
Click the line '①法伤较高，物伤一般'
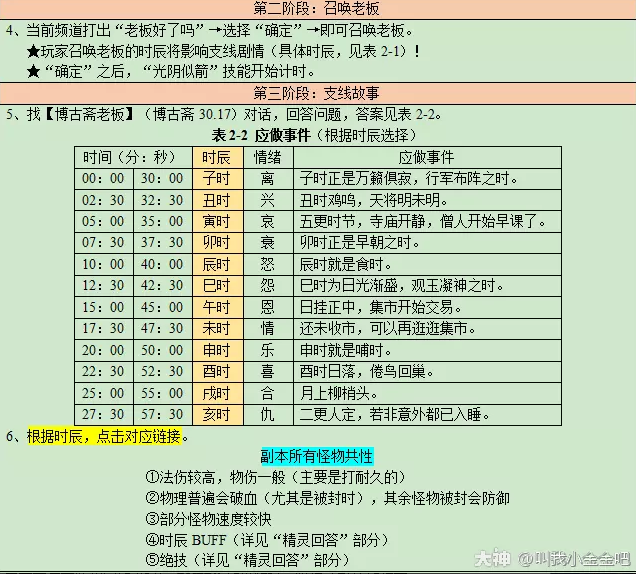276,477
